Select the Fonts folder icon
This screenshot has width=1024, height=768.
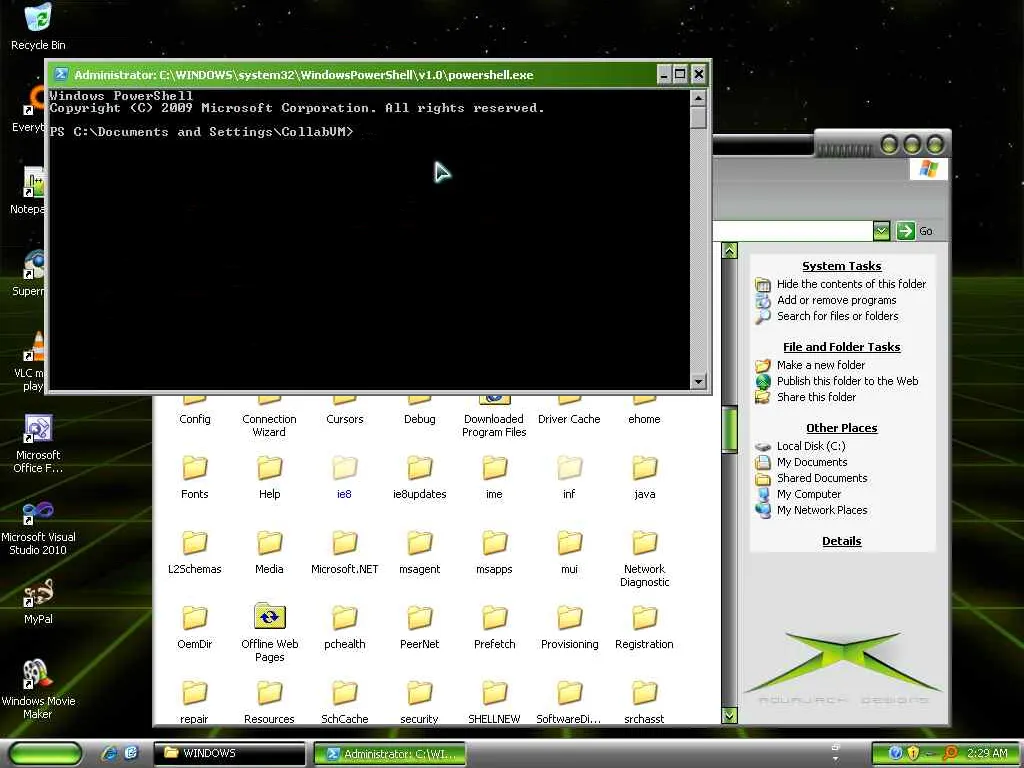pyautogui.click(x=195, y=468)
